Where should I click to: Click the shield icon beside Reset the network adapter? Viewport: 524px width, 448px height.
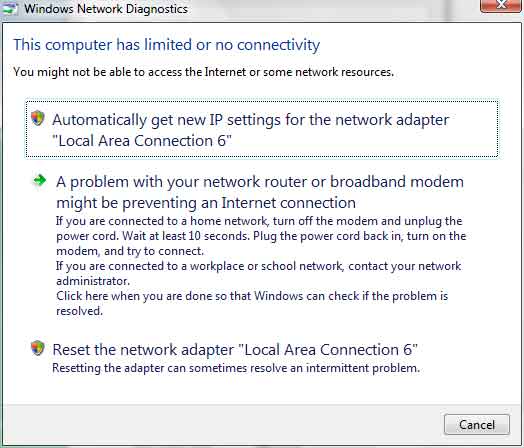coord(37,348)
